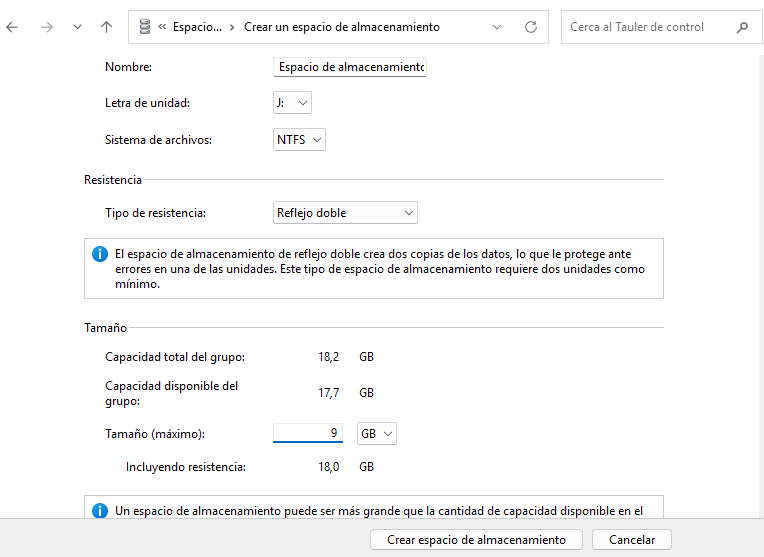Go up one level with Up arrow
Viewport: 764px width, 557px height.
106,27
